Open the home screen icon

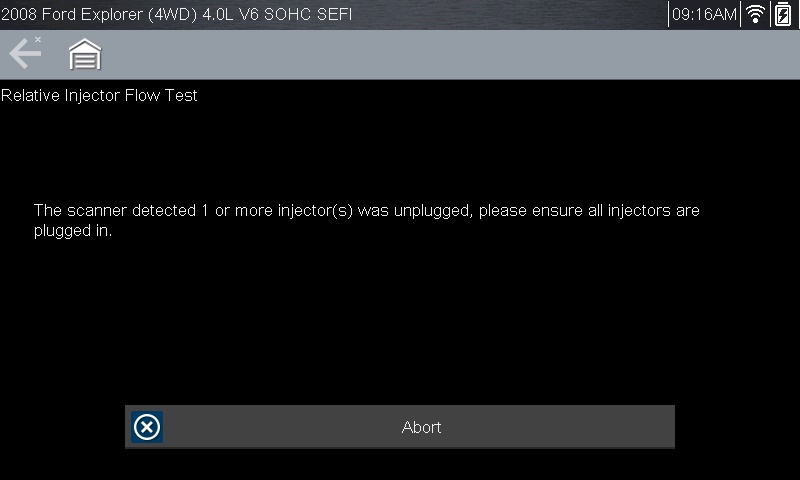(x=85, y=55)
